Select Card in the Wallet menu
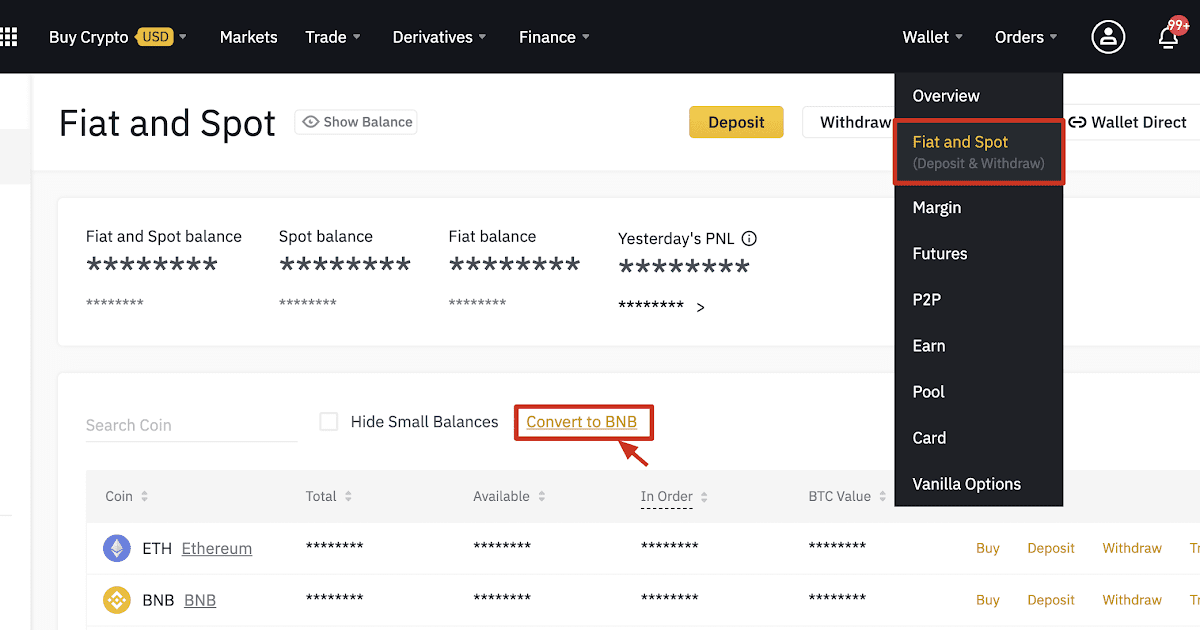 point(979,438)
